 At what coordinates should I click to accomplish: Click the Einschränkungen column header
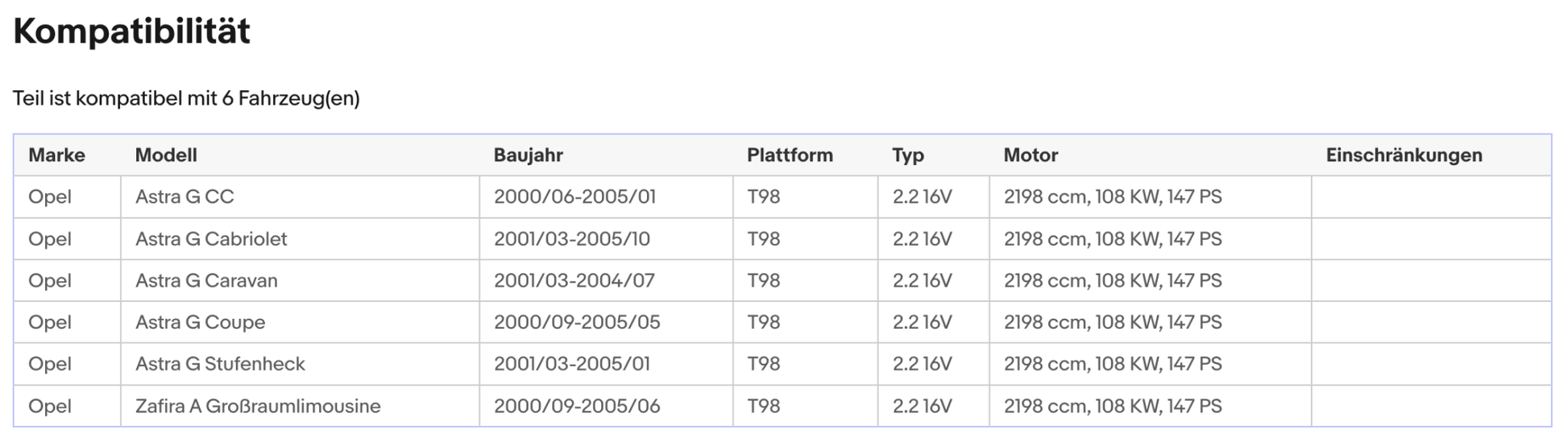1403,155
